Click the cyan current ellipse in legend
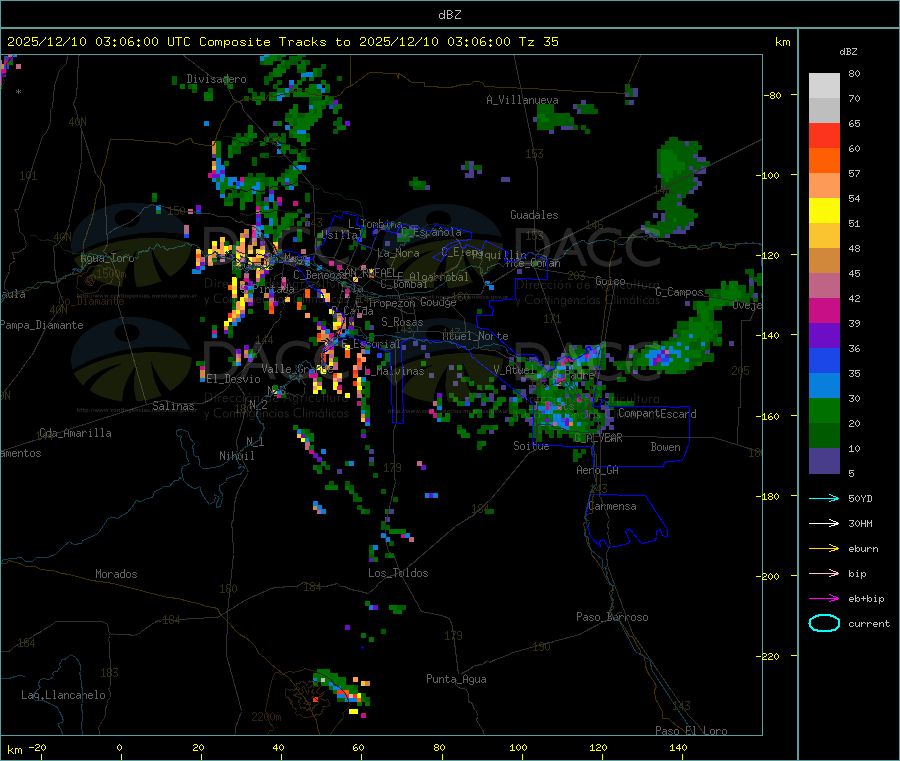The width and height of the screenshot is (900, 761). click(x=824, y=623)
